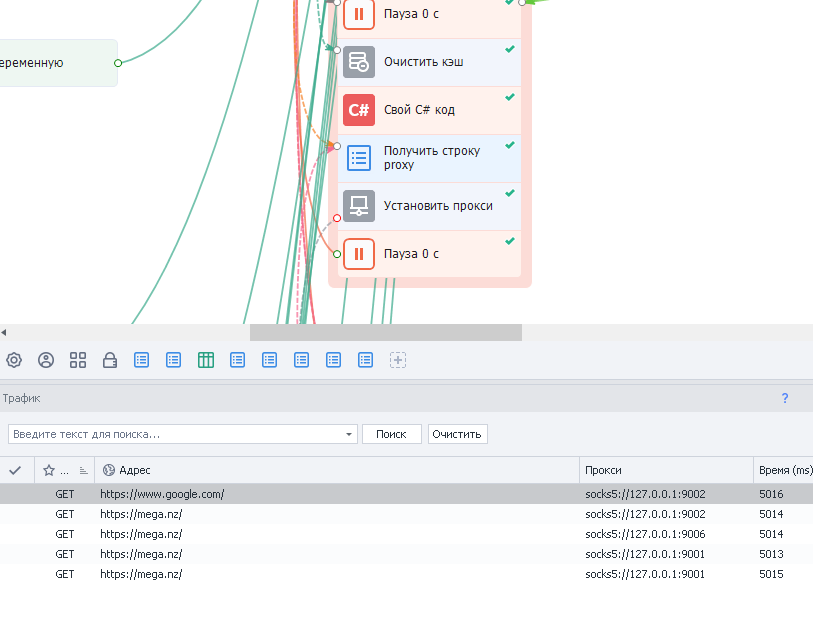Expand the search text dropdown arrow
Viewport: 813px width, 617px height.
pyautogui.click(x=349, y=434)
